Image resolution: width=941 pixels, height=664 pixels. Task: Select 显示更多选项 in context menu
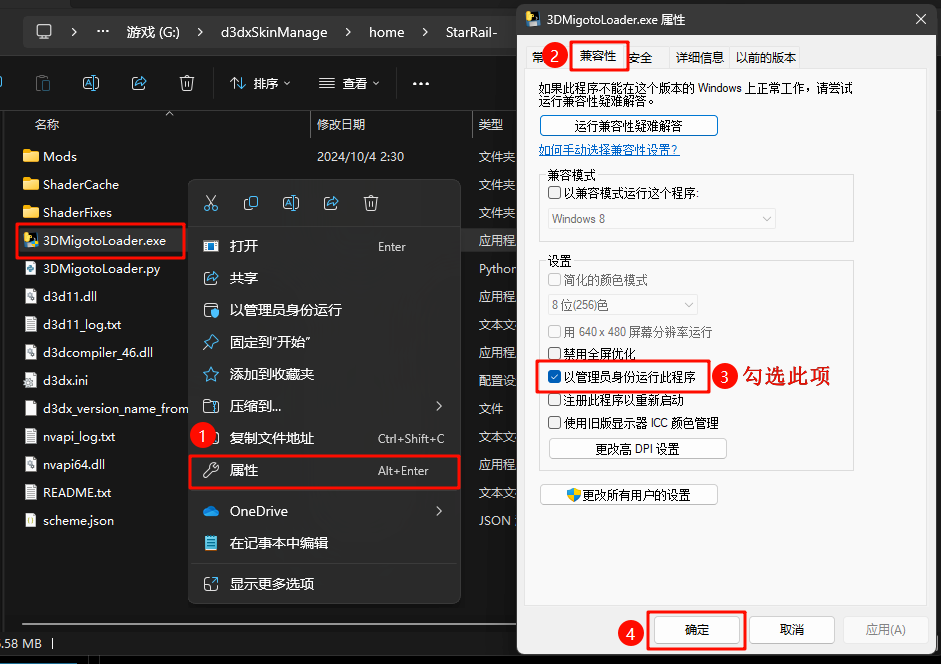pos(324,584)
